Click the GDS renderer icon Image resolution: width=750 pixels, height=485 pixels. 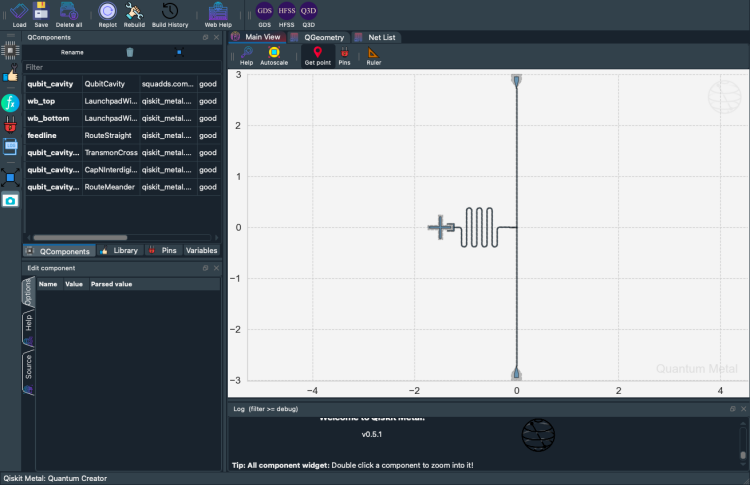click(x=265, y=11)
